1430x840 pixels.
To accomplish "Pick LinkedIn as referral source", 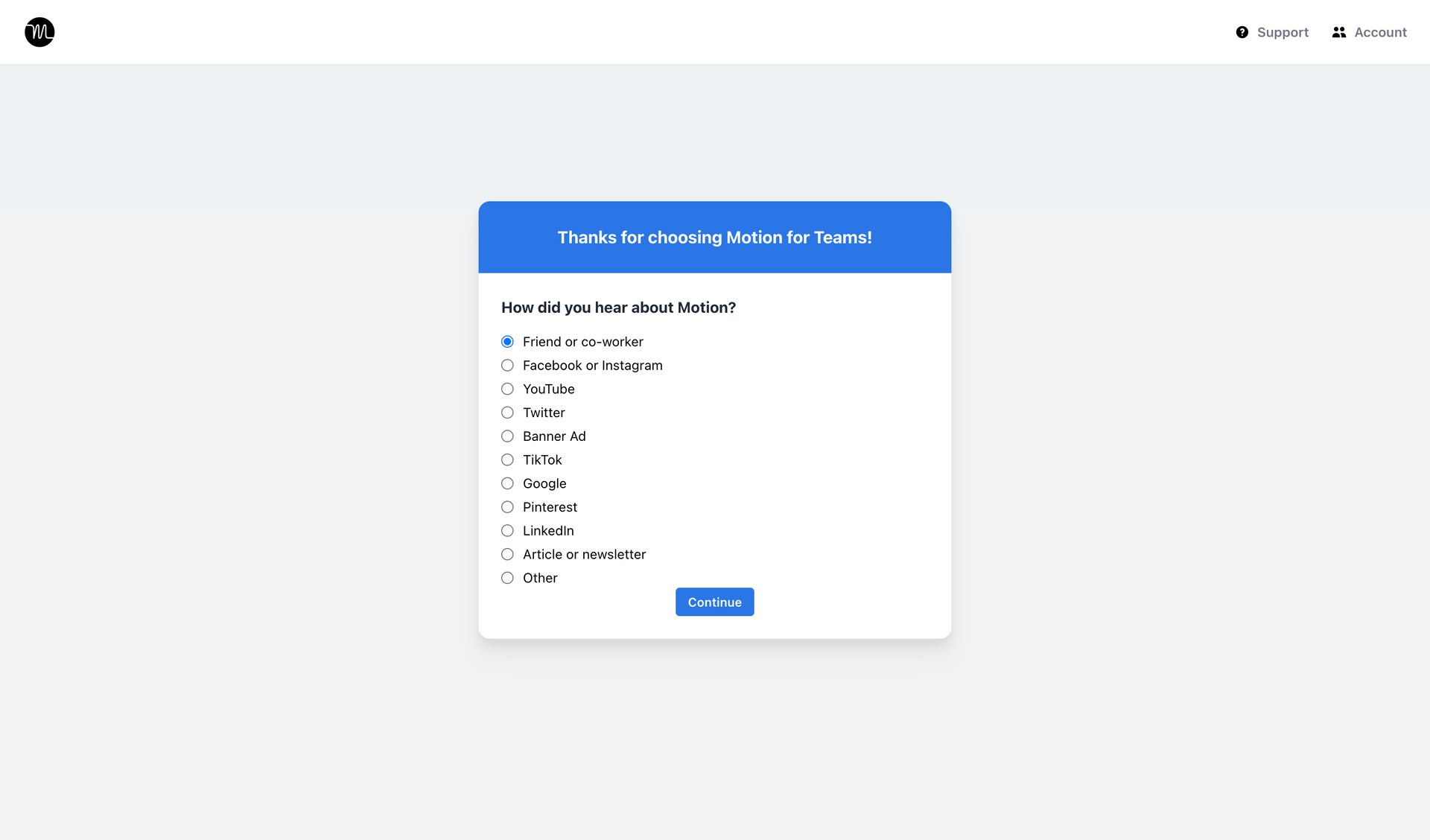I will [507, 530].
